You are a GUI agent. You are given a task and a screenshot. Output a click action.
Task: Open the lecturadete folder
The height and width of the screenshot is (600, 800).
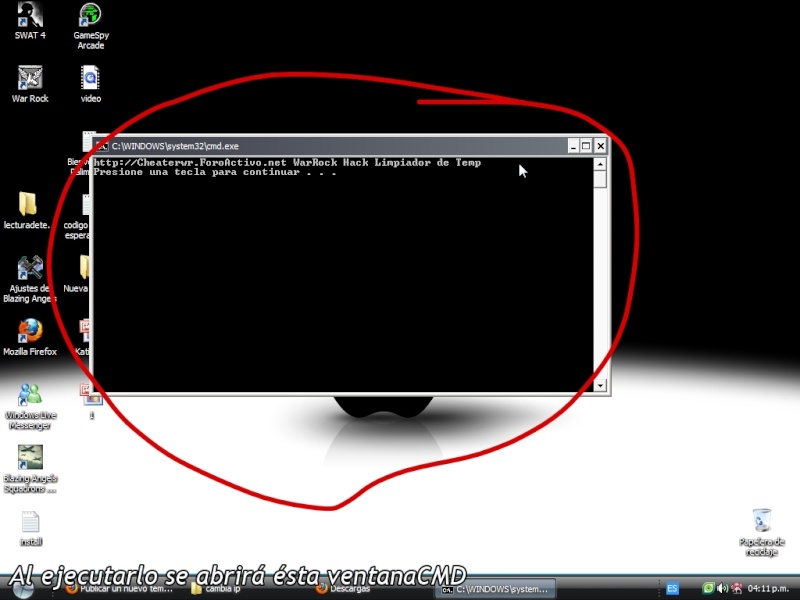(28, 210)
